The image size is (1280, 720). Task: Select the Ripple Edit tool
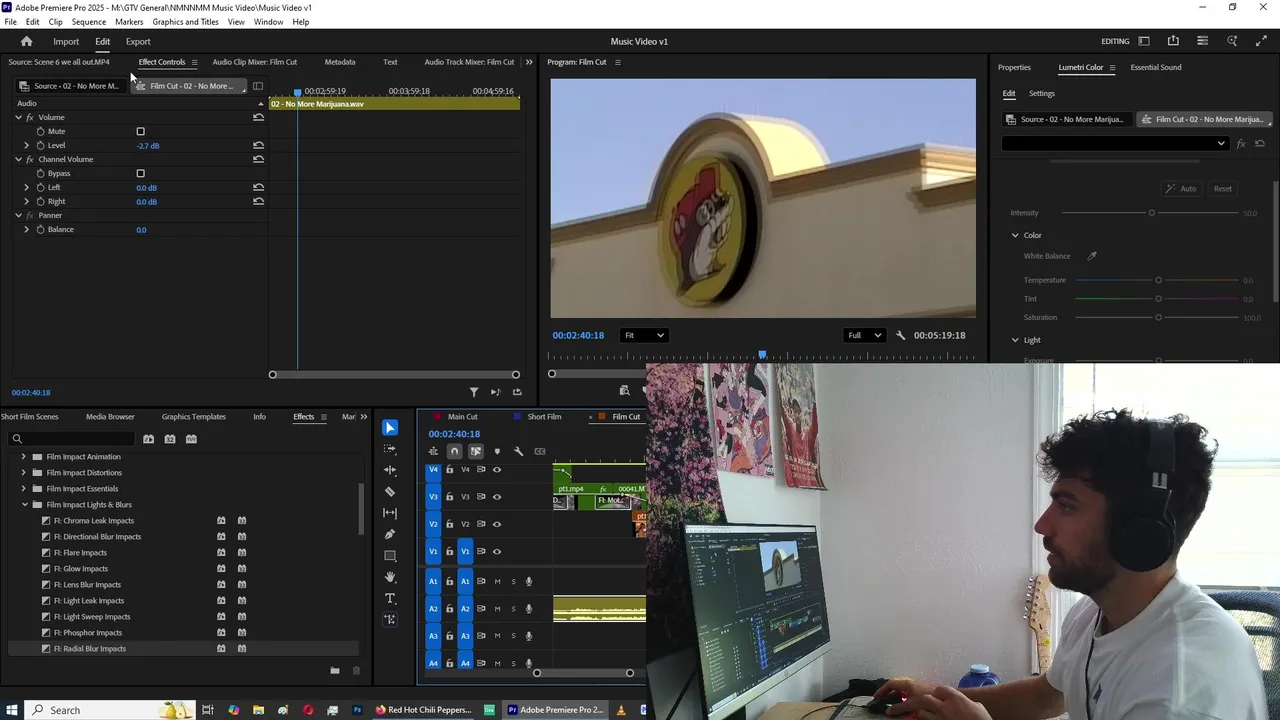click(x=390, y=470)
